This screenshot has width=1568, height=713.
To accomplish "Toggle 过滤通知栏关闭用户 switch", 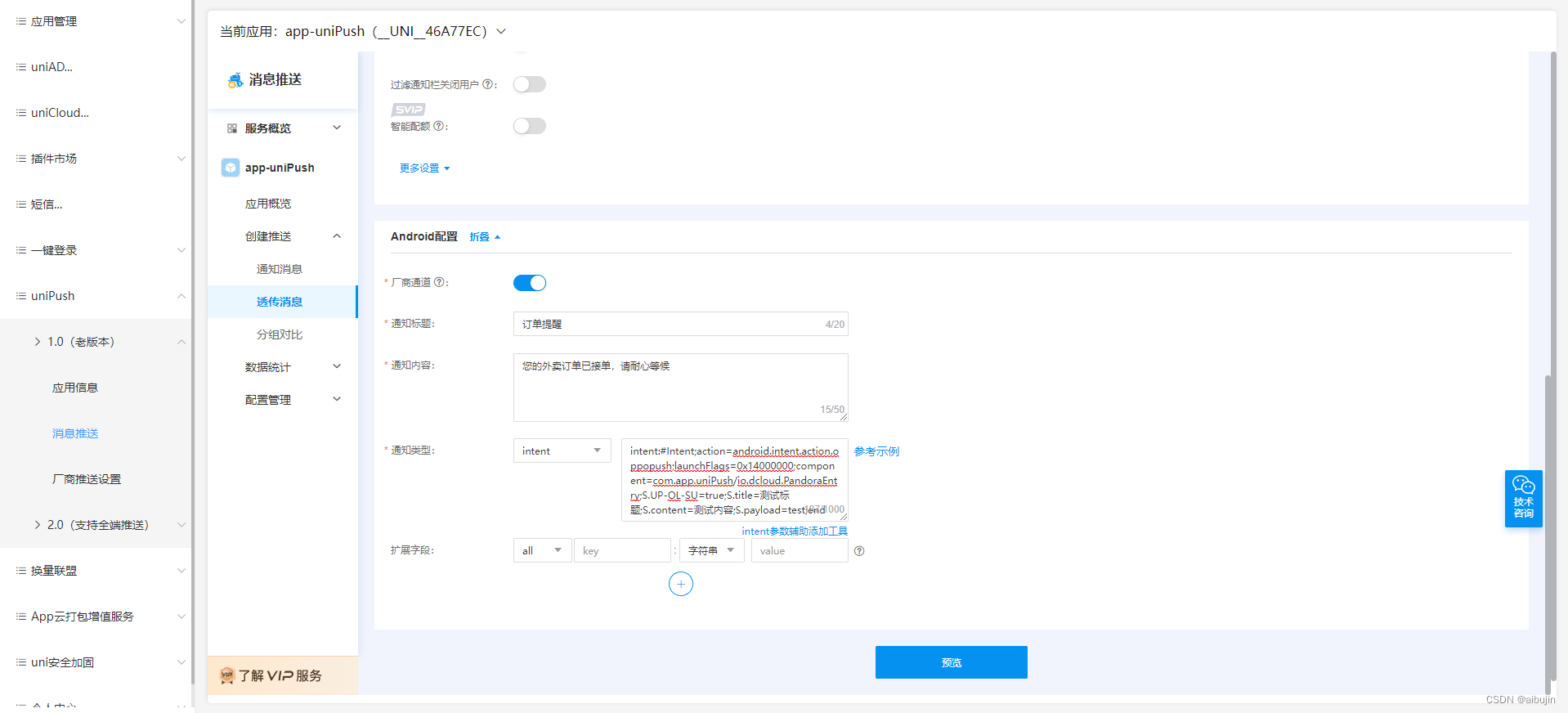I will pyautogui.click(x=530, y=84).
